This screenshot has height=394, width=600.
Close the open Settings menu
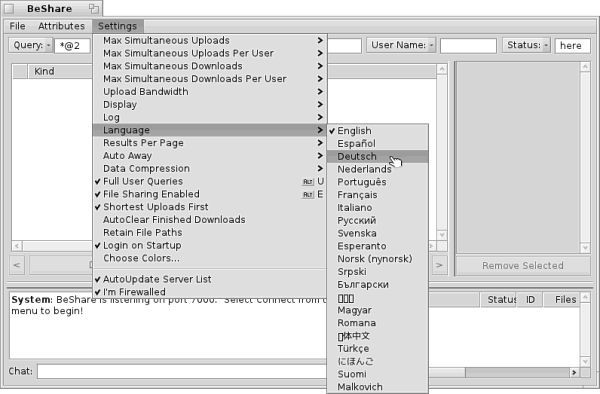[117, 26]
